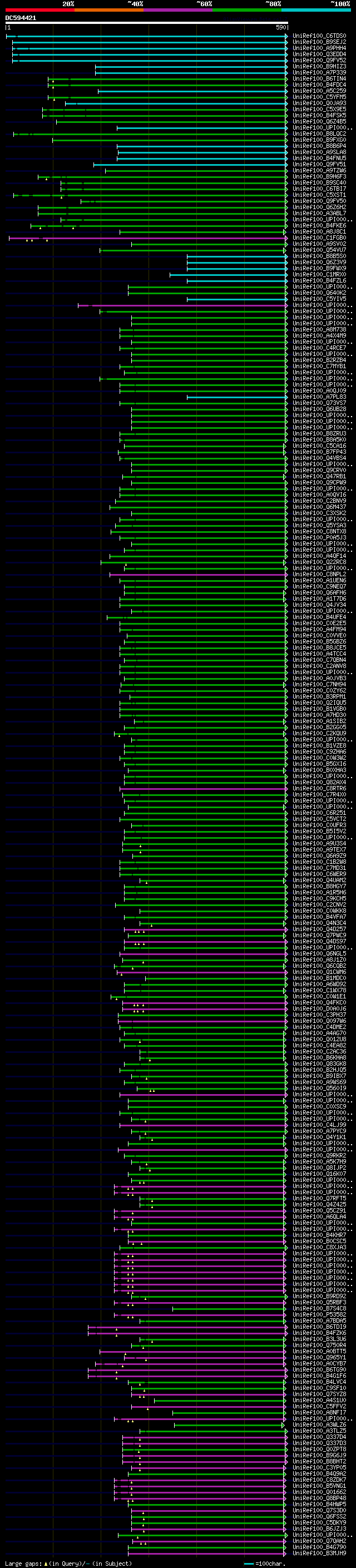Select hit UniRef100_A7PL83

[x=319, y=397]
